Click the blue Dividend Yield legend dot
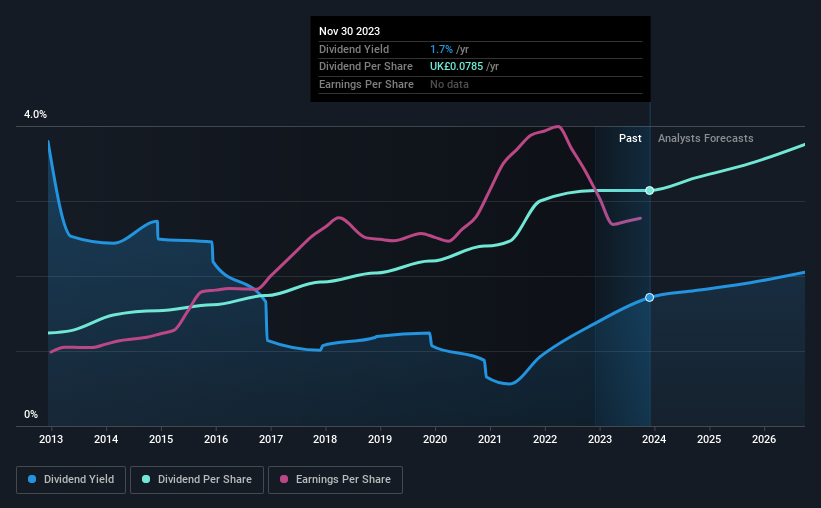 coord(32,479)
